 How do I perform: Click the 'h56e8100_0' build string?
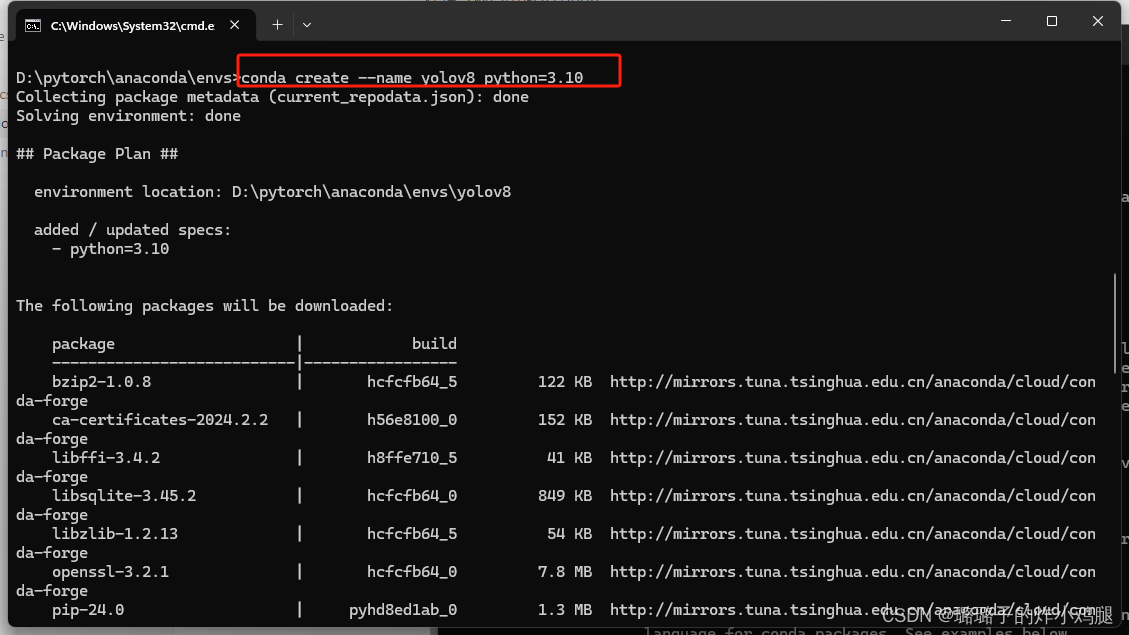[412, 420]
